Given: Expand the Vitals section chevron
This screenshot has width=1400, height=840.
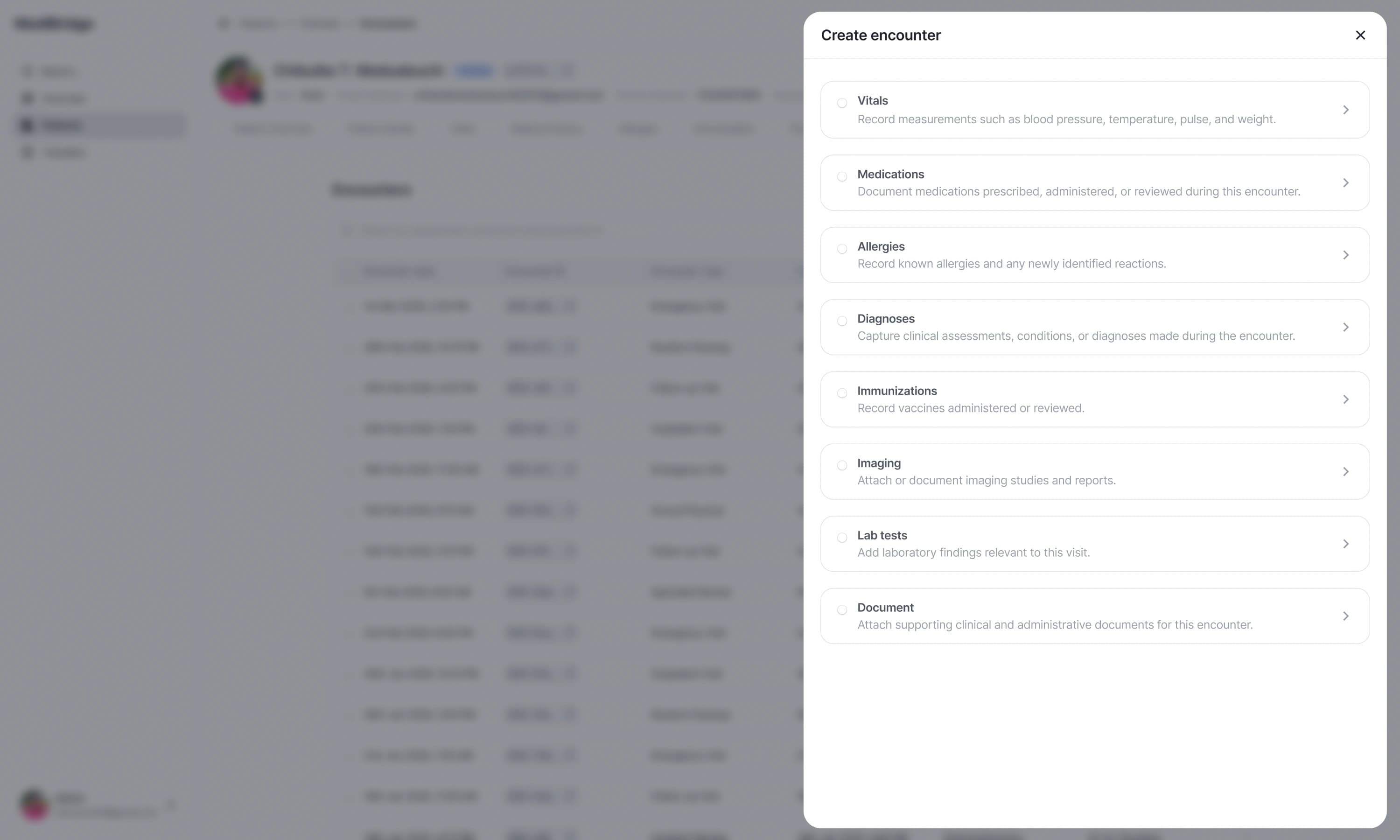Looking at the screenshot, I should (1346, 110).
